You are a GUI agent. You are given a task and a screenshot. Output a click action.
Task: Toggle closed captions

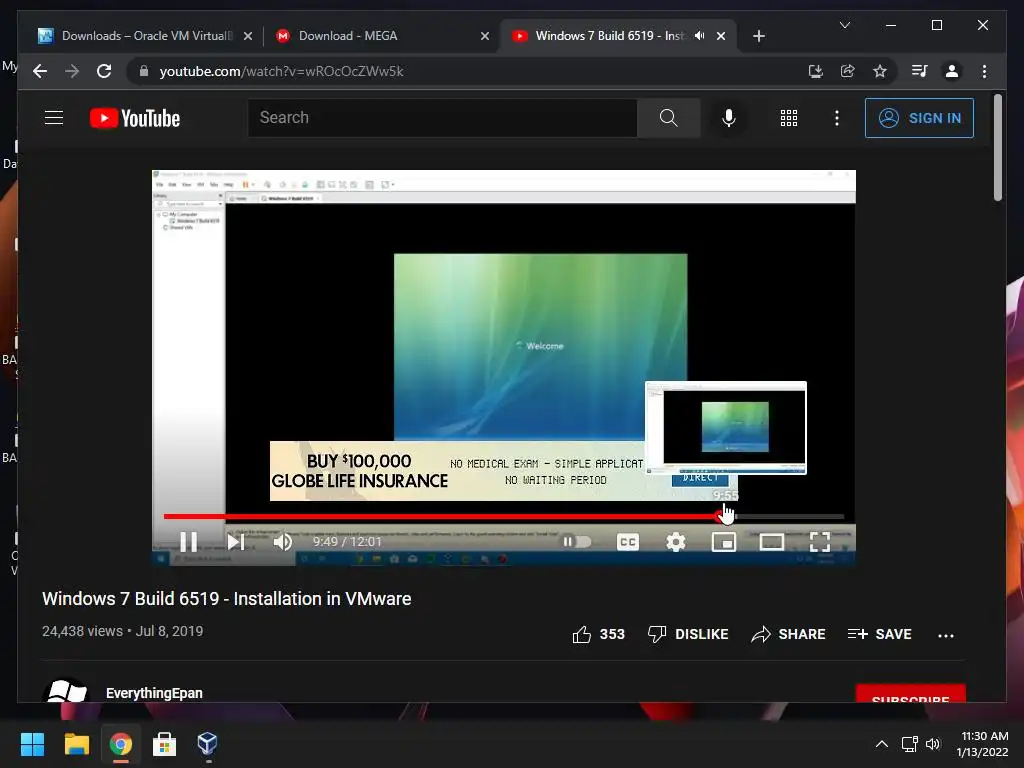pos(628,541)
